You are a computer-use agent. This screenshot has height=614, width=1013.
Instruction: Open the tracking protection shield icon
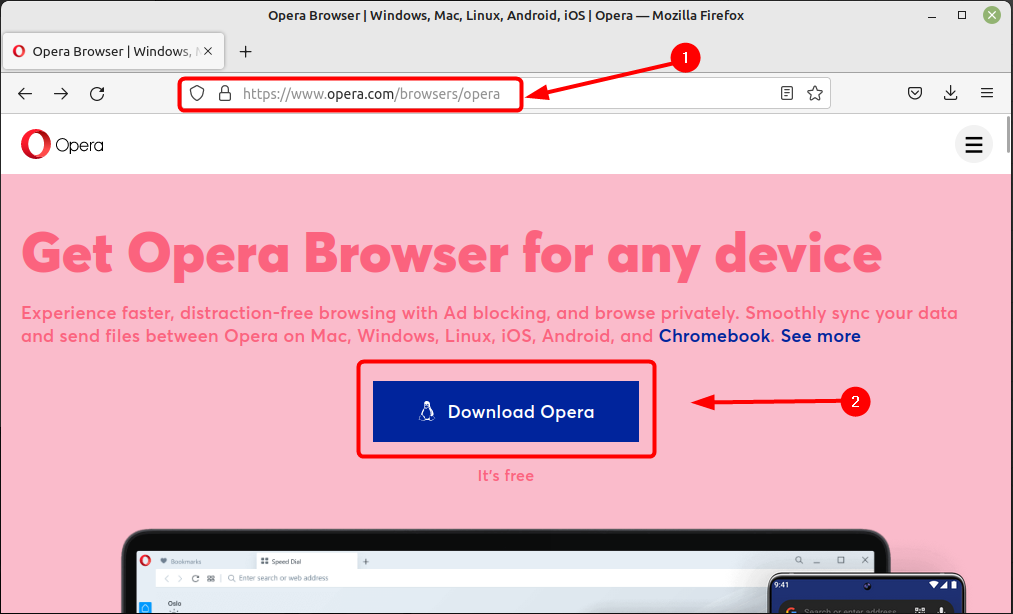click(197, 94)
